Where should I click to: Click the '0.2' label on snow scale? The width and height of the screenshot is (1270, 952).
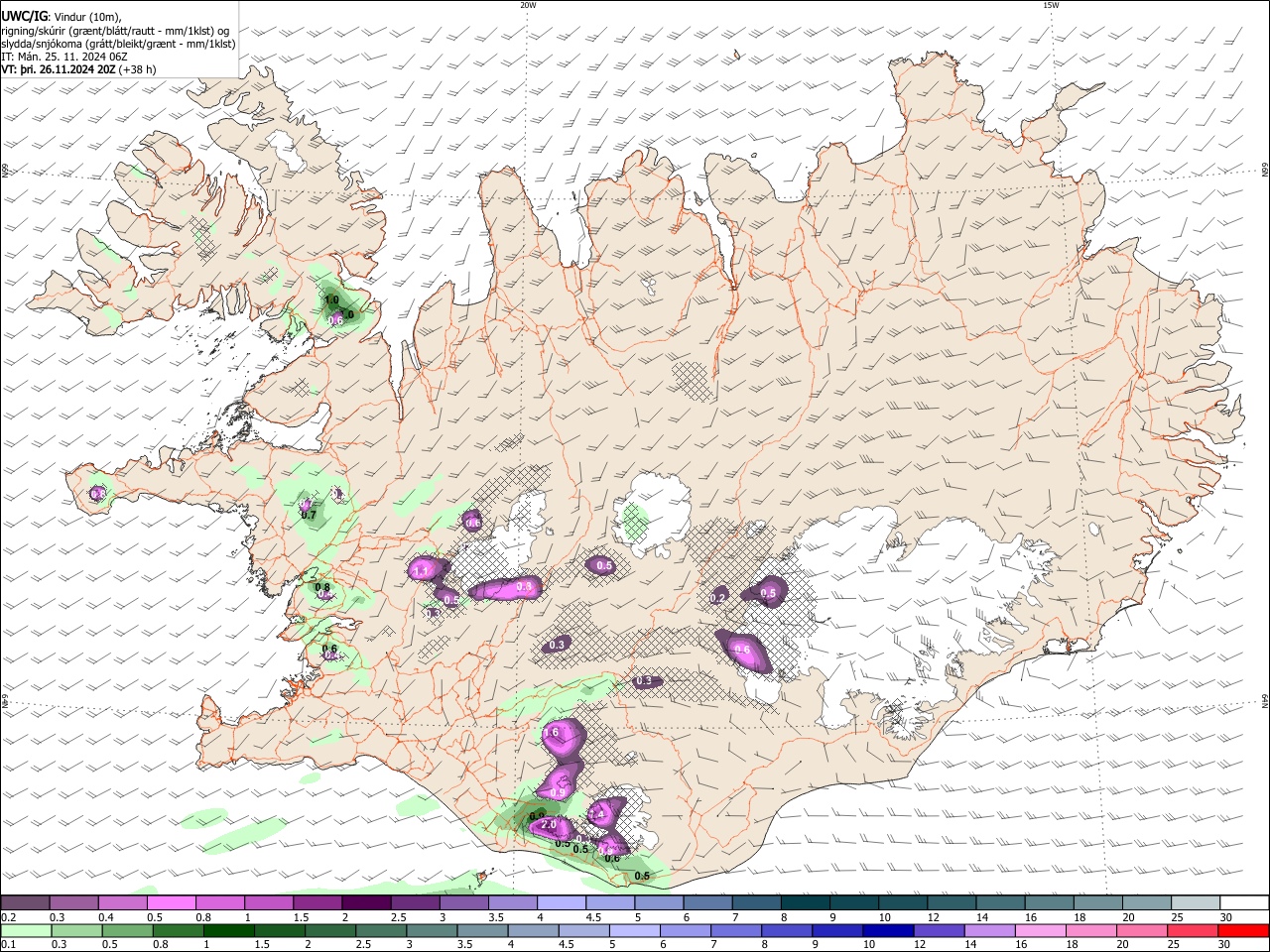click(x=8, y=917)
